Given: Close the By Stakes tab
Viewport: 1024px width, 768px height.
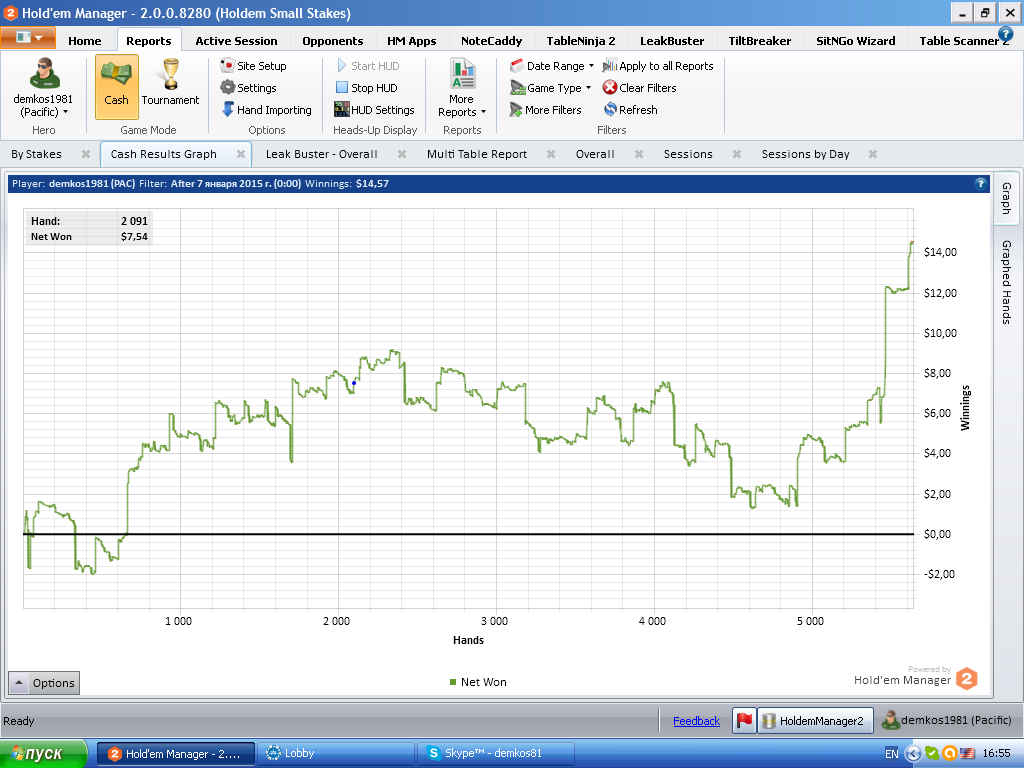Looking at the screenshot, I should pos(86,154).
